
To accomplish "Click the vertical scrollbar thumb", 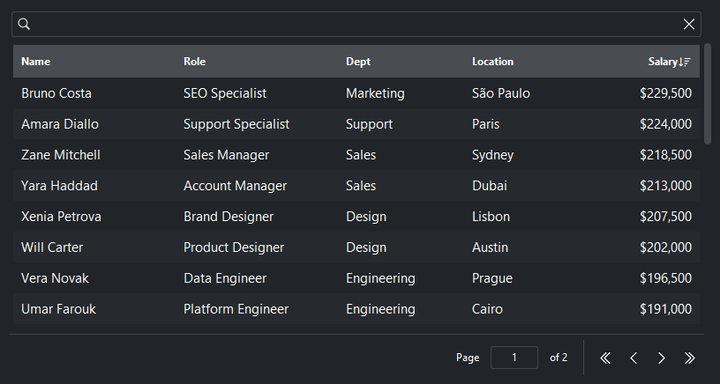I will point(708,94).
